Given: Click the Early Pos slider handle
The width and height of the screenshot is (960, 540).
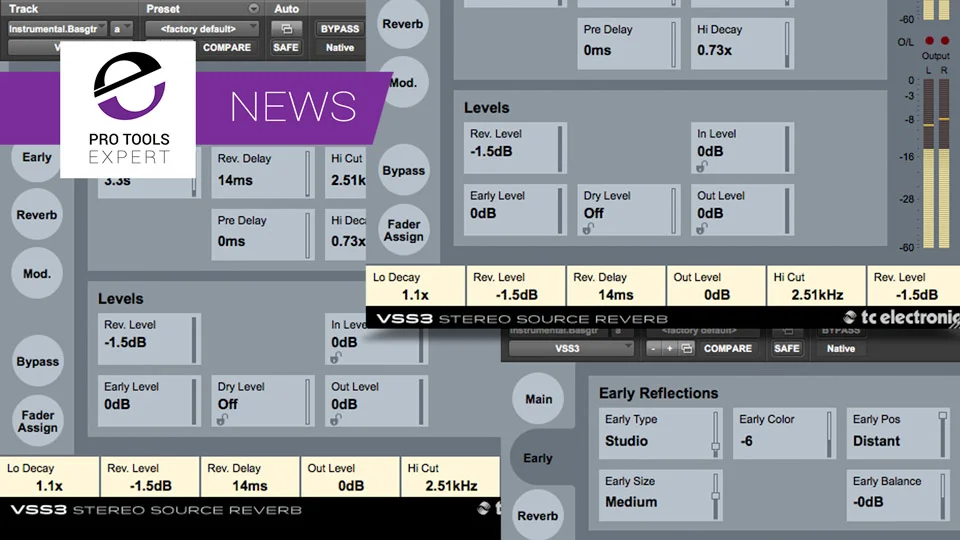Looking at the screenshot, I should pos(943,416).
